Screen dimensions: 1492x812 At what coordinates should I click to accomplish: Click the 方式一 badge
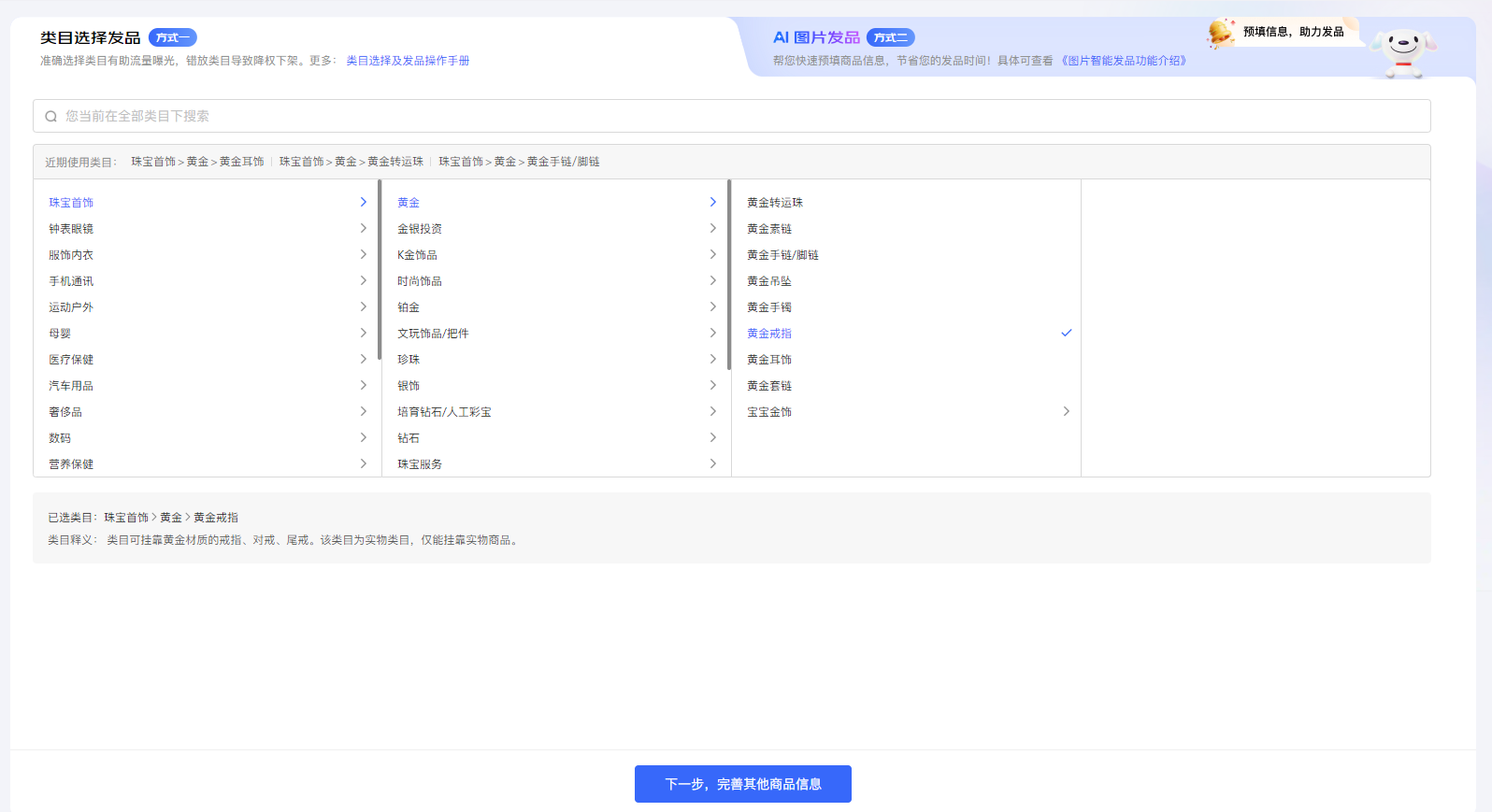coord(172,38)
